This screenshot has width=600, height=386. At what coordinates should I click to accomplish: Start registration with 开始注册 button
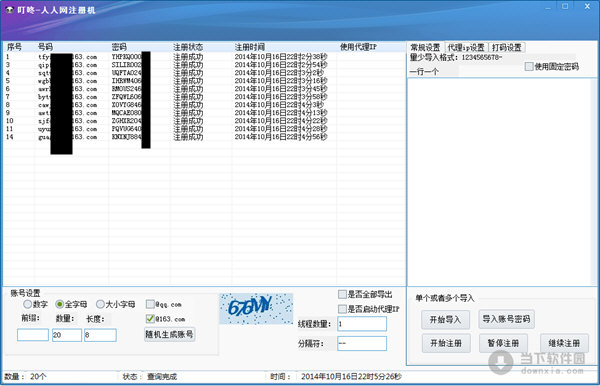(446, 343)
